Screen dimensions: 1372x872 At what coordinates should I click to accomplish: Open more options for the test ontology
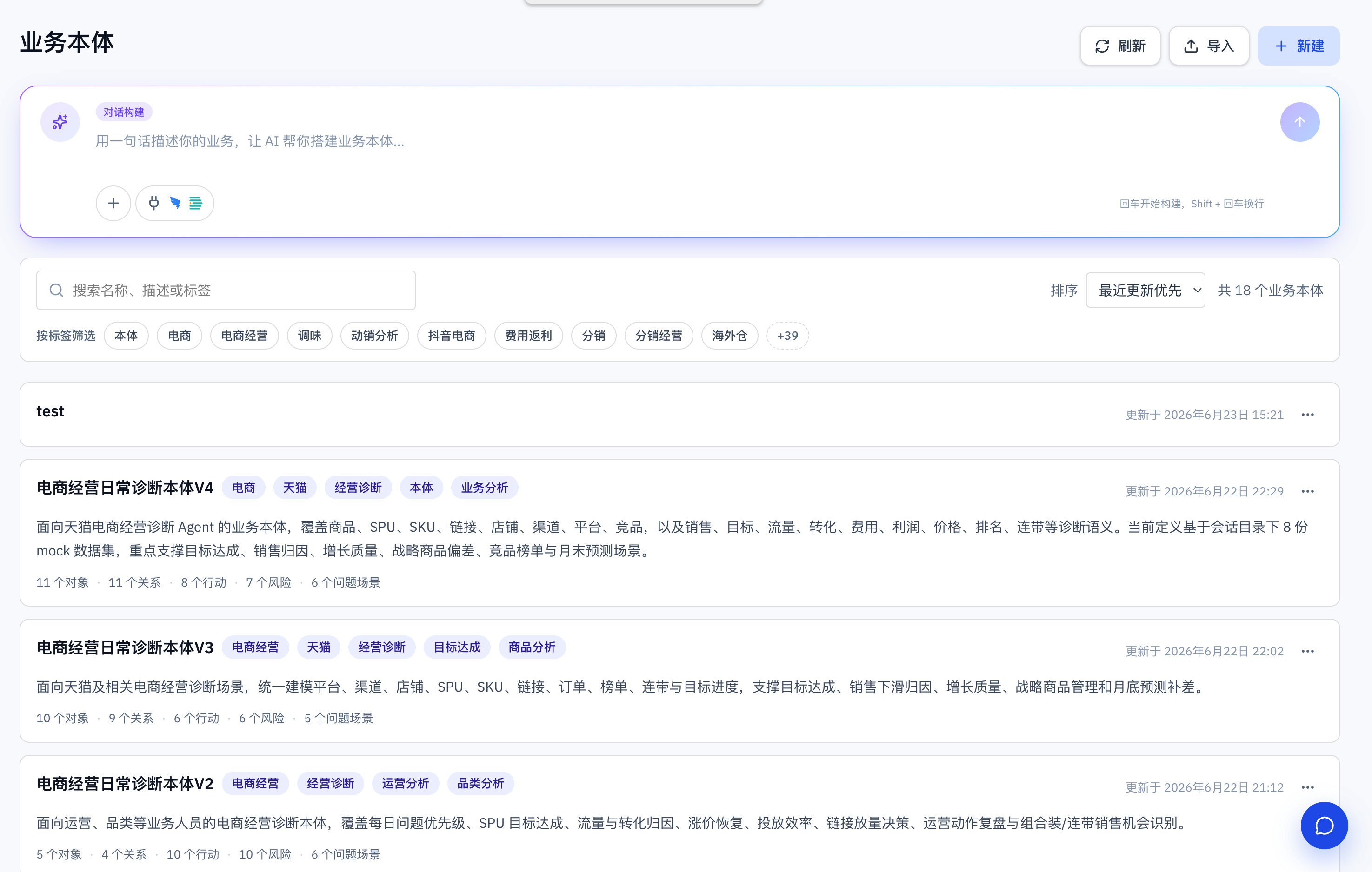point(1308,415)
